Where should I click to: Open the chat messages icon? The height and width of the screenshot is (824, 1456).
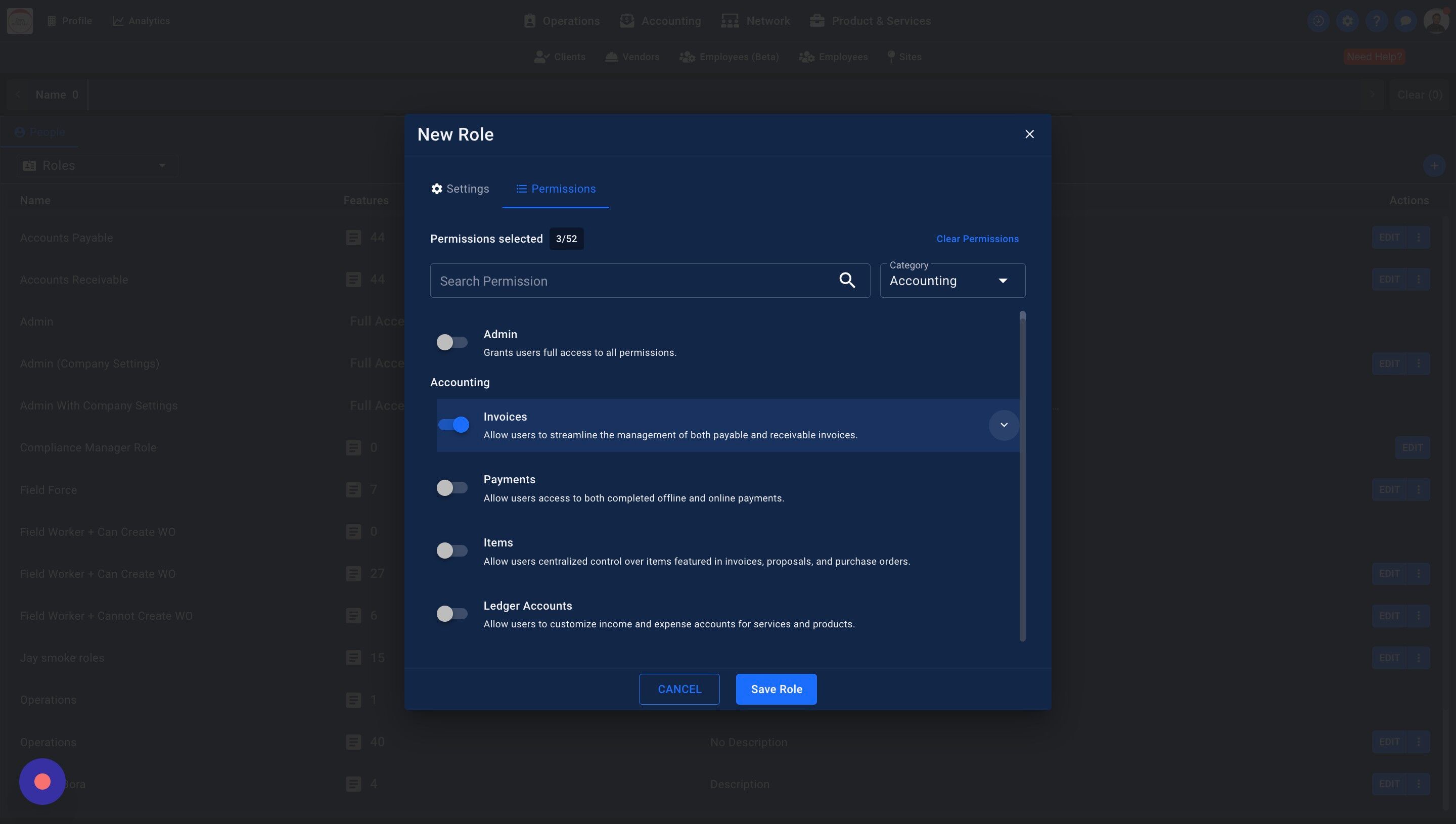[1405, 21]
